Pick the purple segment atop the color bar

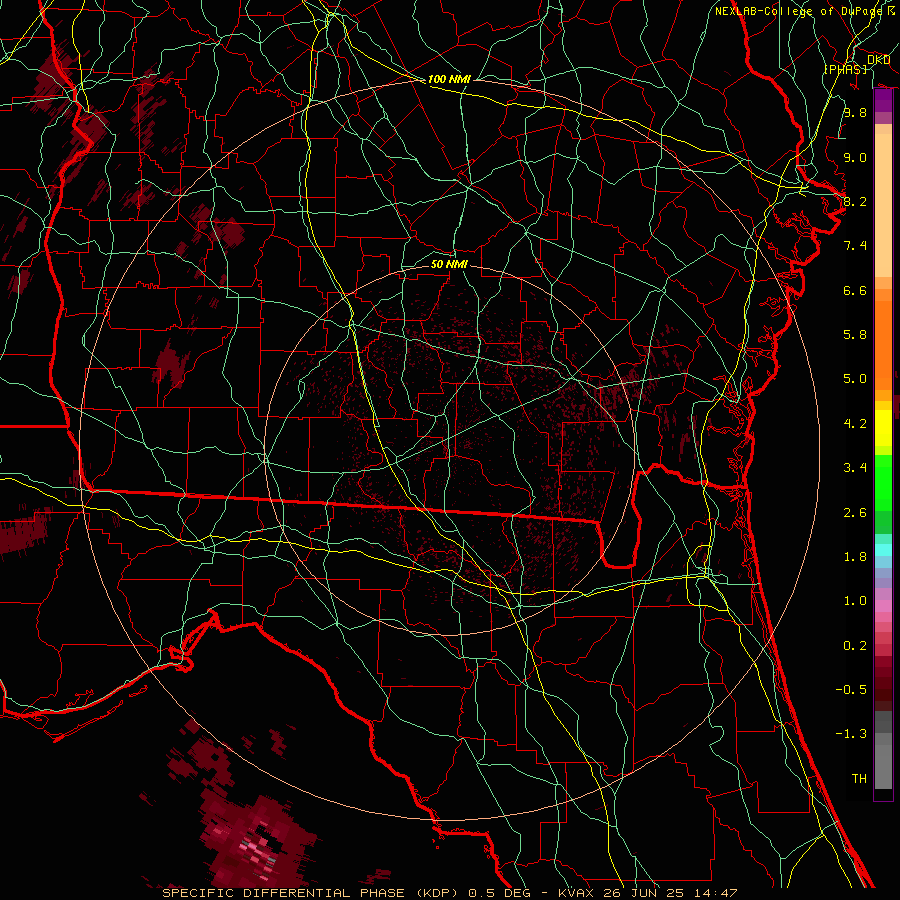click(883, 100)
